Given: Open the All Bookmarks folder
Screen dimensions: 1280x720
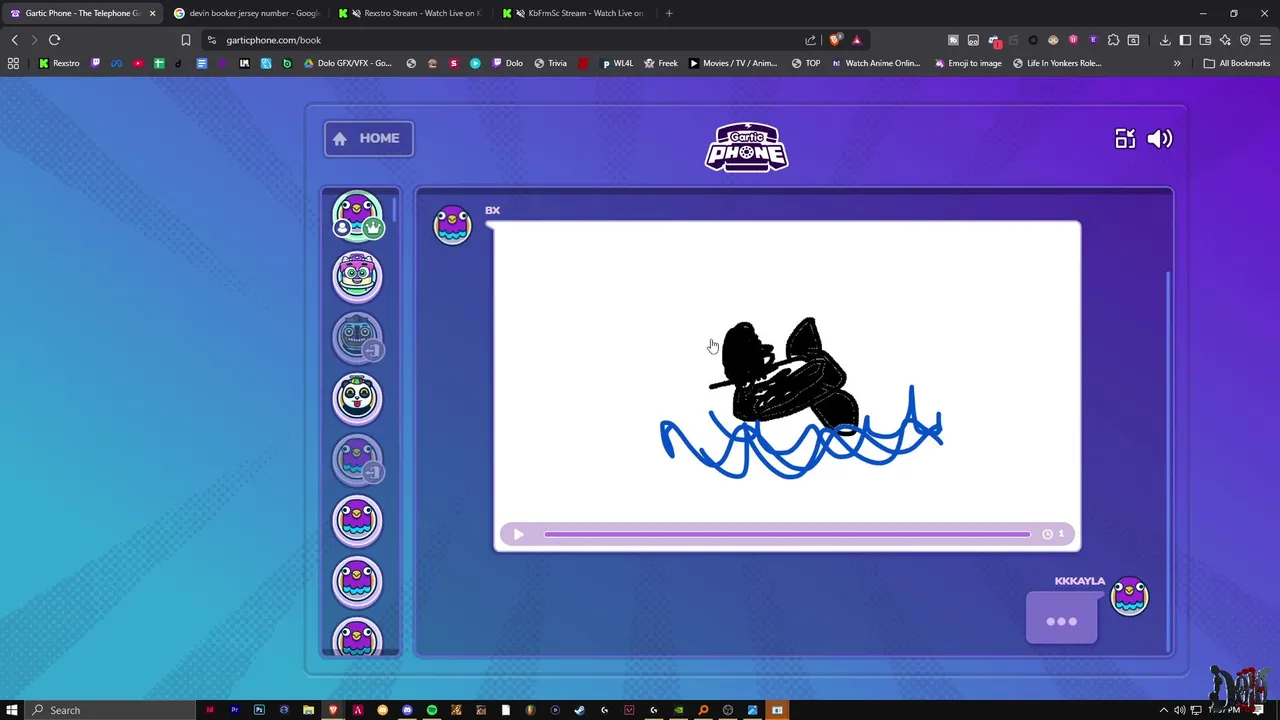Looking at the screenshot, I should pos(1237,63).
